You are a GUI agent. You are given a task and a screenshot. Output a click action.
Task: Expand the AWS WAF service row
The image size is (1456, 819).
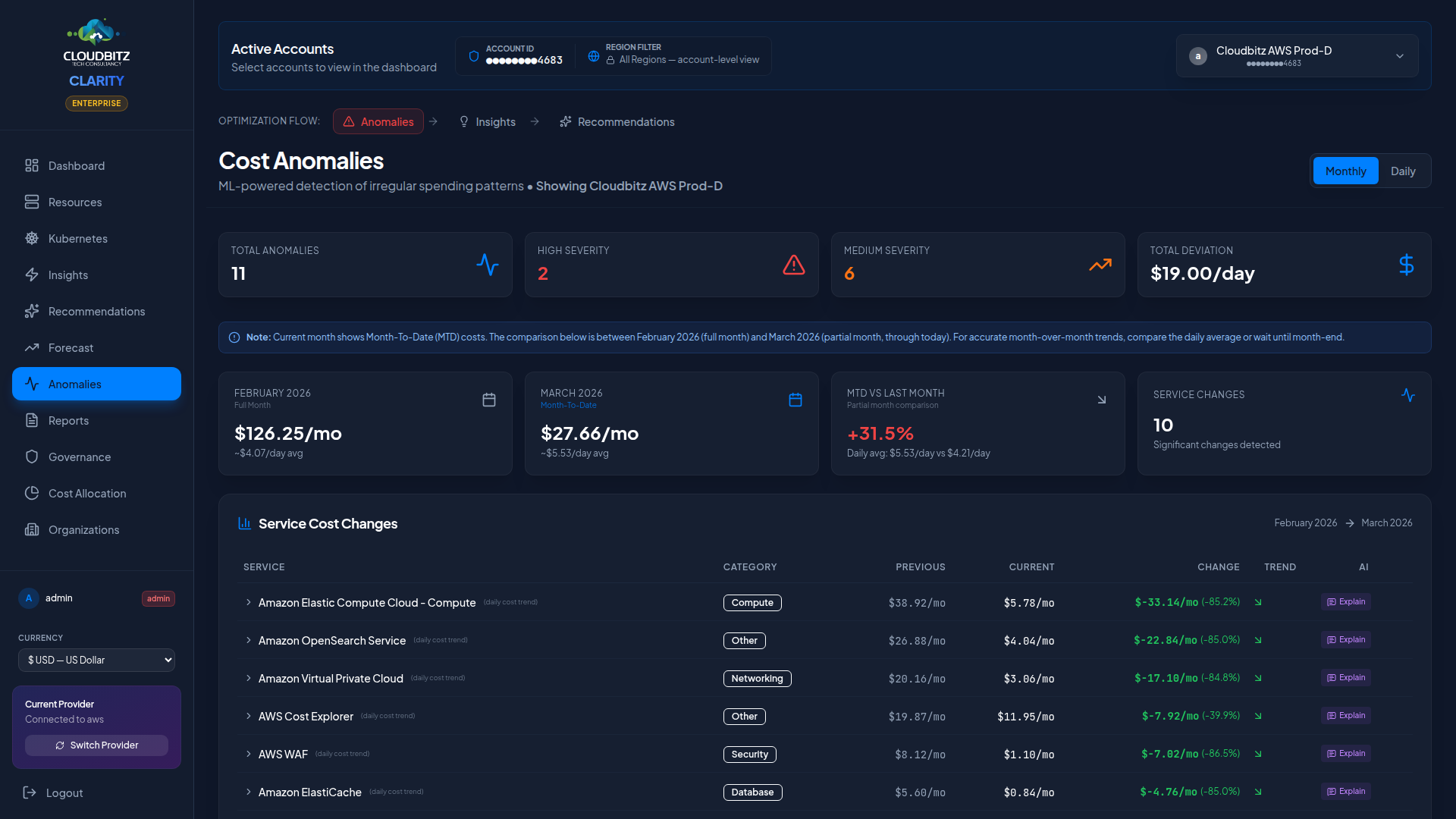[249, 754]
